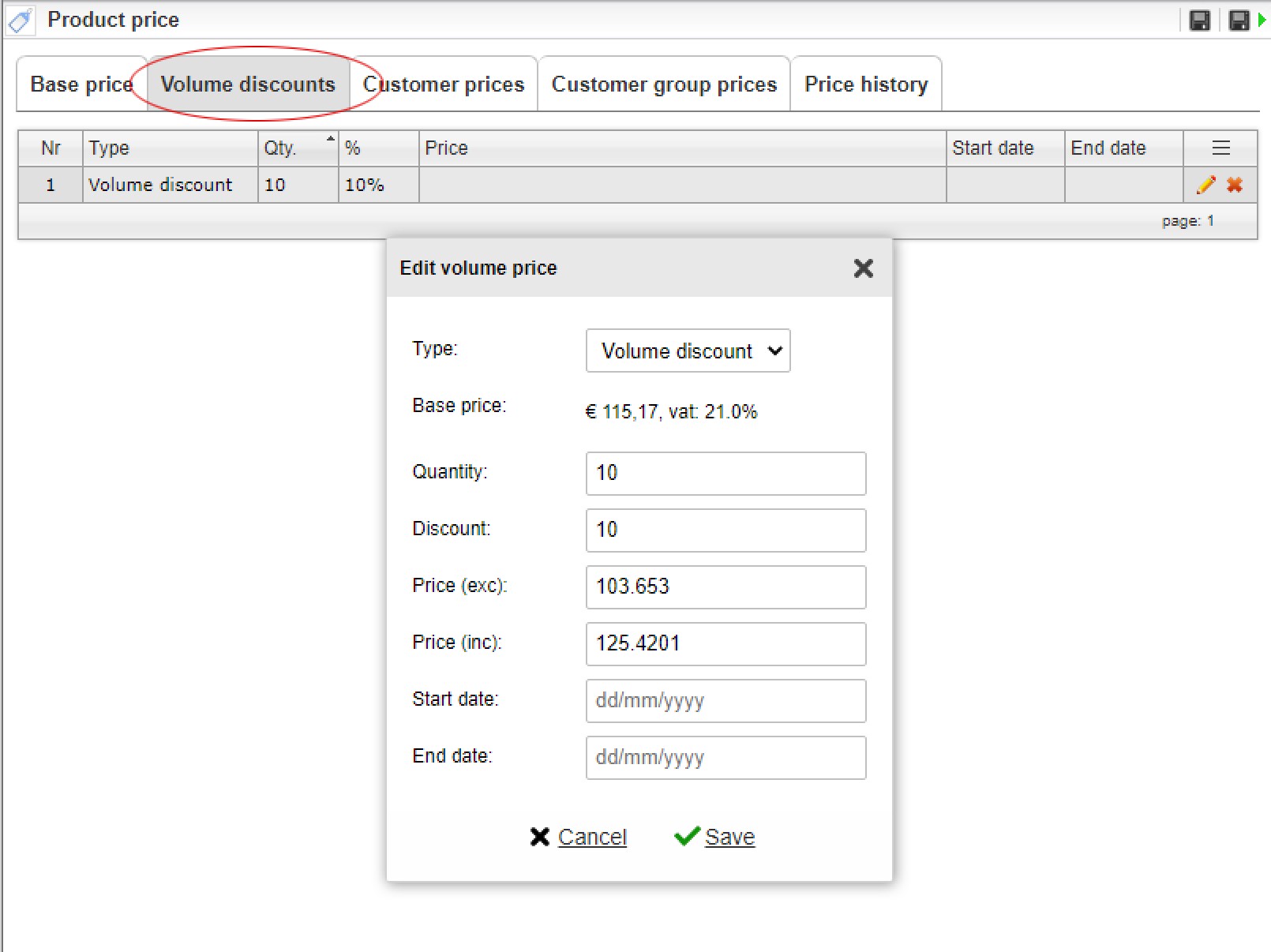The width and height of the screenshot is (1271, 952).
Task: Open the Type dropdown in the dialog
Action: pyautogui.click(x=688, y=350)
